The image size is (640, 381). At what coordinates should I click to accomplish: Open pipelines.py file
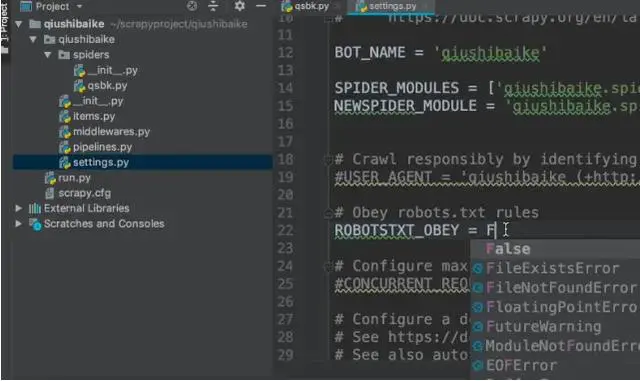[x=102, y=147]
